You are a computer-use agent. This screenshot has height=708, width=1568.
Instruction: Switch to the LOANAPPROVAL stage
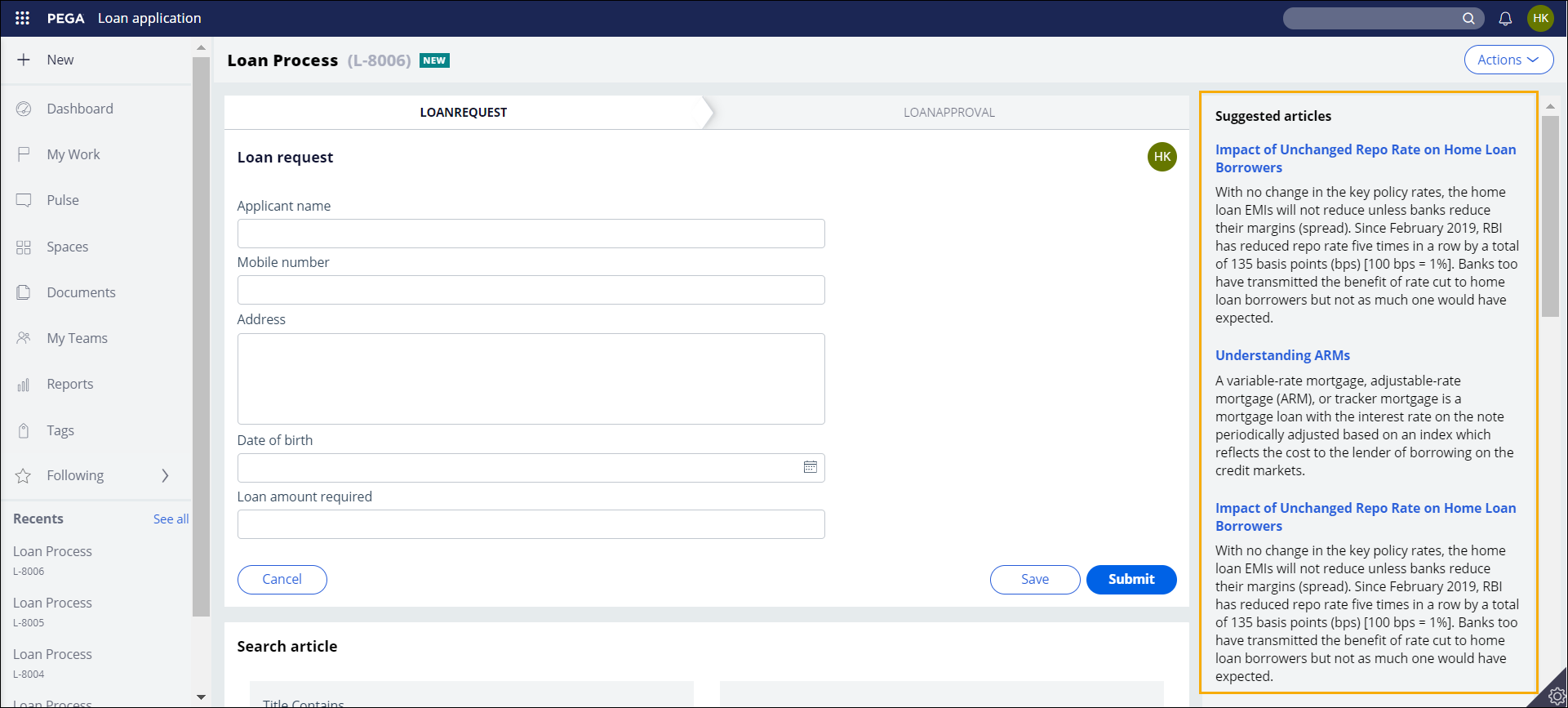948,113
